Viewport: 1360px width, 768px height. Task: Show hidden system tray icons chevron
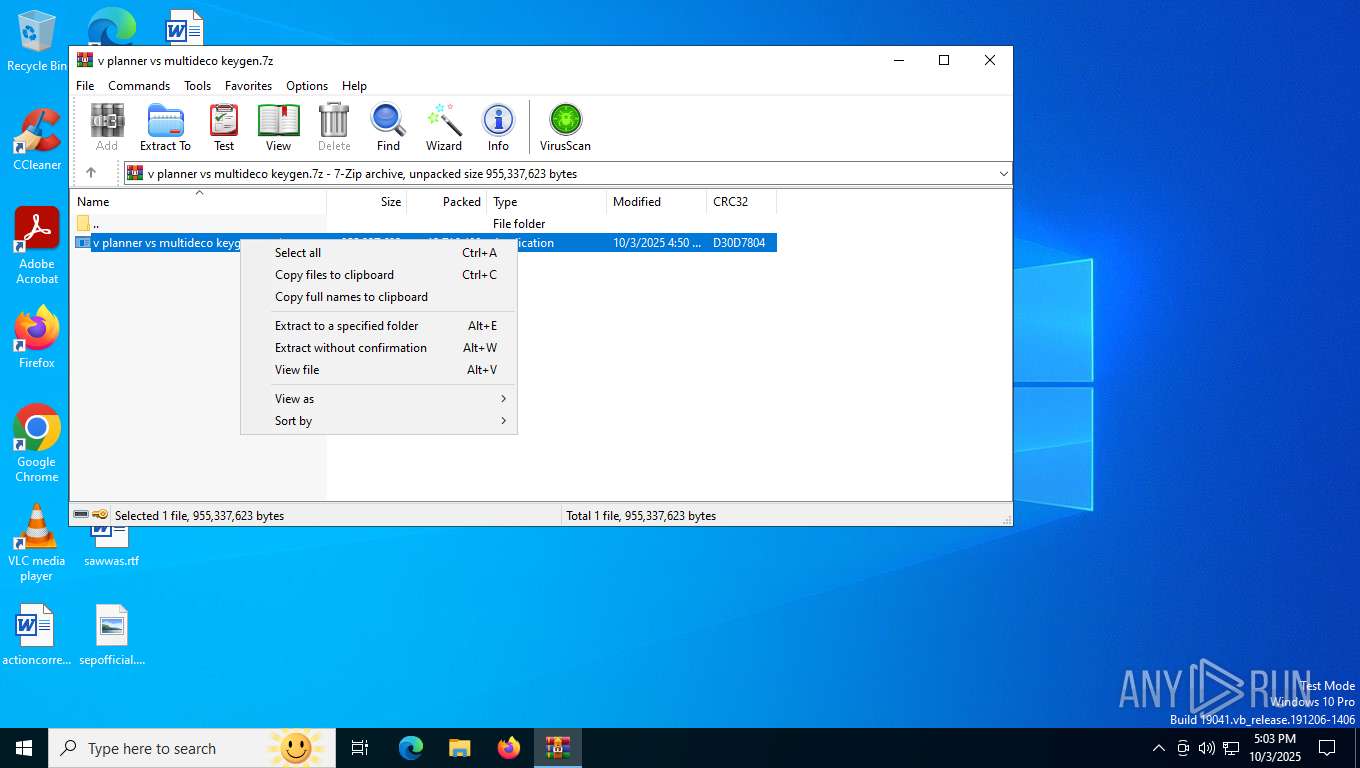(1158, 748)
